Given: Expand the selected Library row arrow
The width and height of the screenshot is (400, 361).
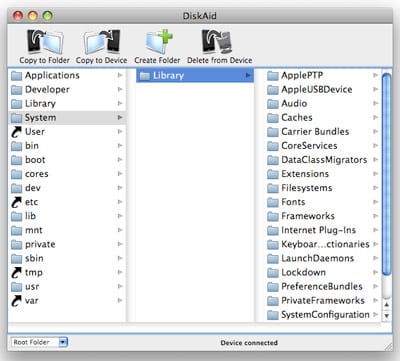Looking at the screenshot, I should point(248,76).
